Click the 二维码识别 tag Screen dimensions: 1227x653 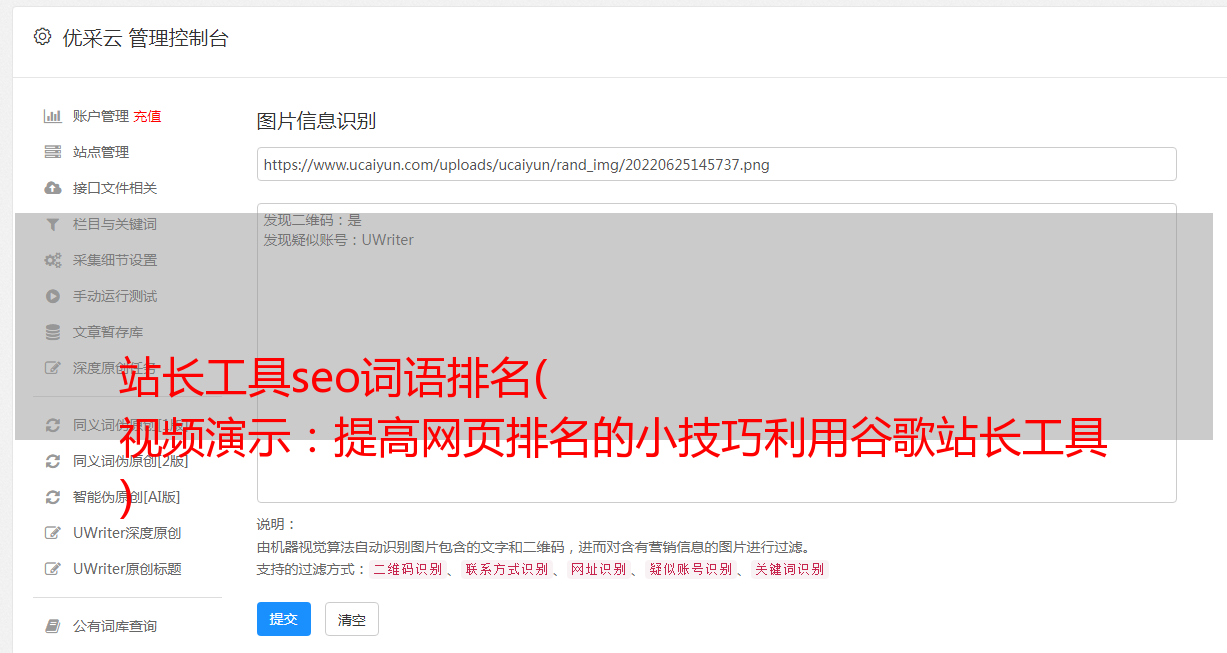tap(407, 569)
